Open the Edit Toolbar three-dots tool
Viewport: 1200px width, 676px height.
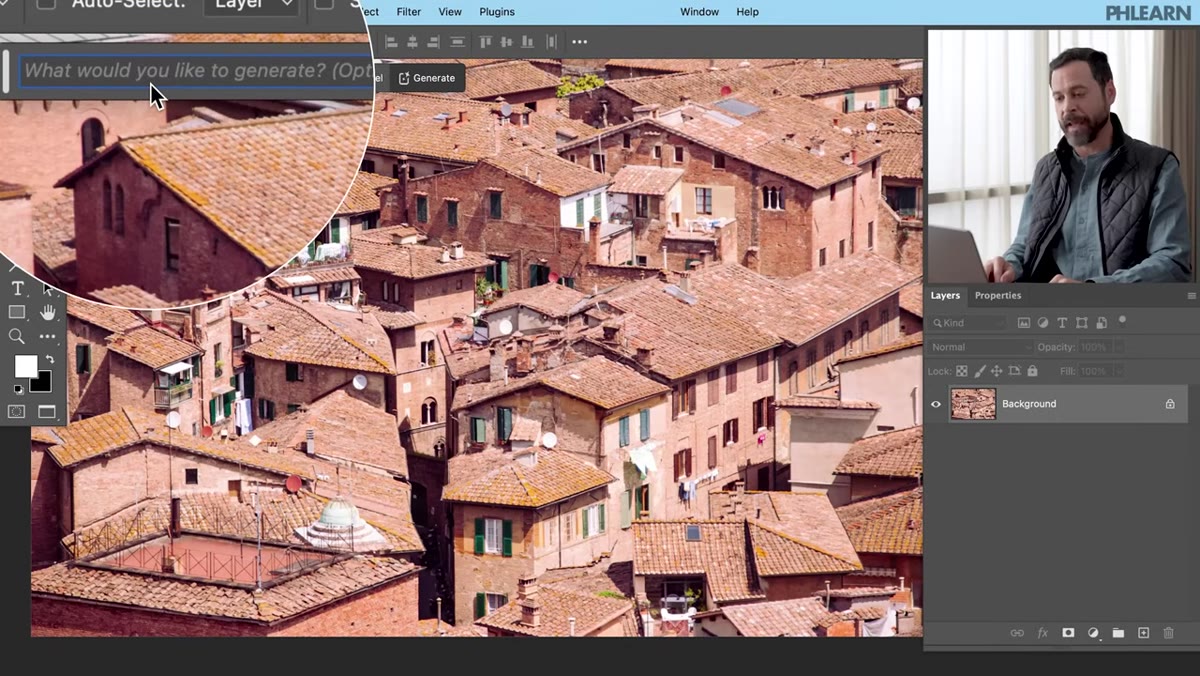coord(48,337)
